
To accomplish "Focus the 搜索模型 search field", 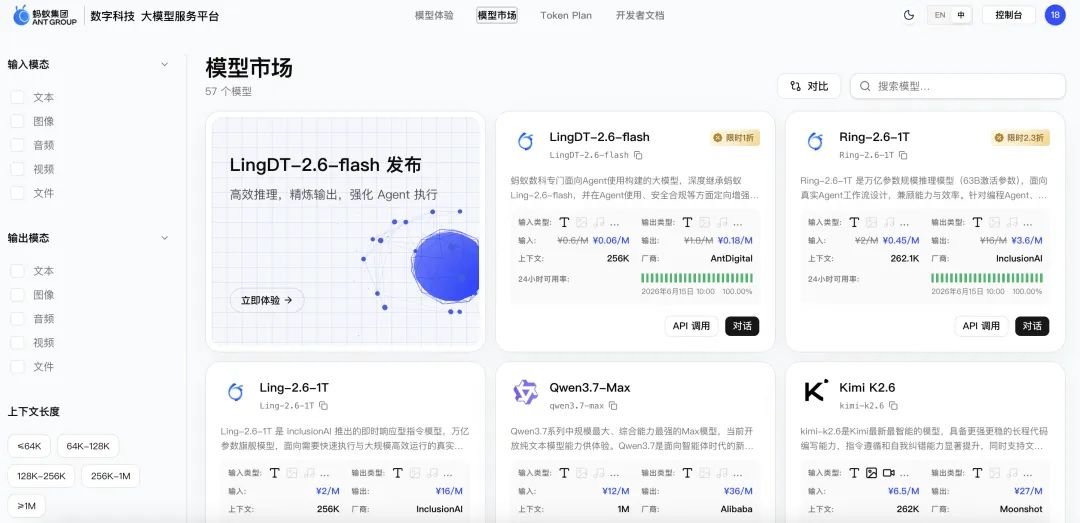I will pyautogui.click(x=958, y=86).
